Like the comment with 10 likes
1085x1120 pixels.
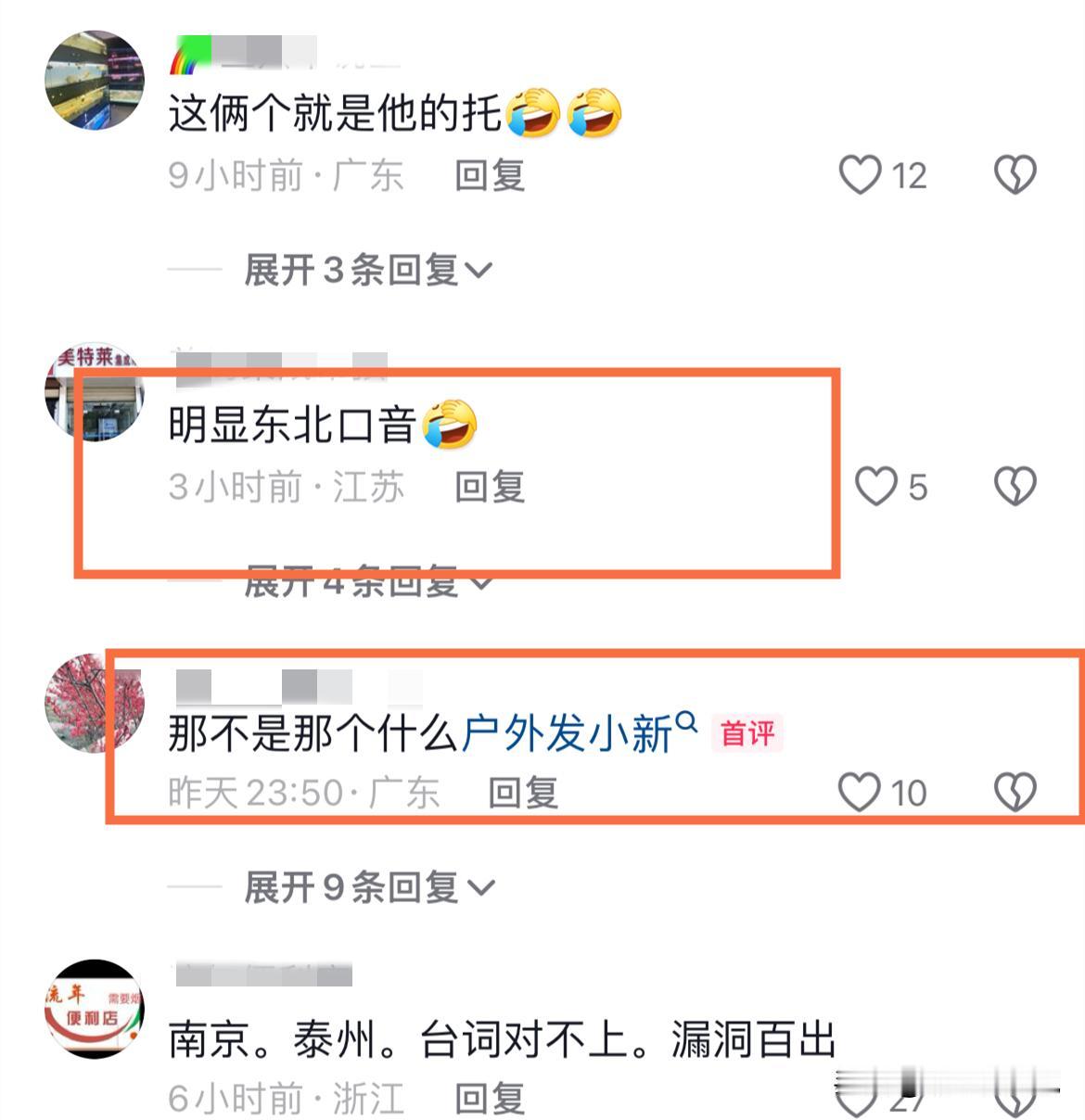pyautogui.click(x=859, y=793)
